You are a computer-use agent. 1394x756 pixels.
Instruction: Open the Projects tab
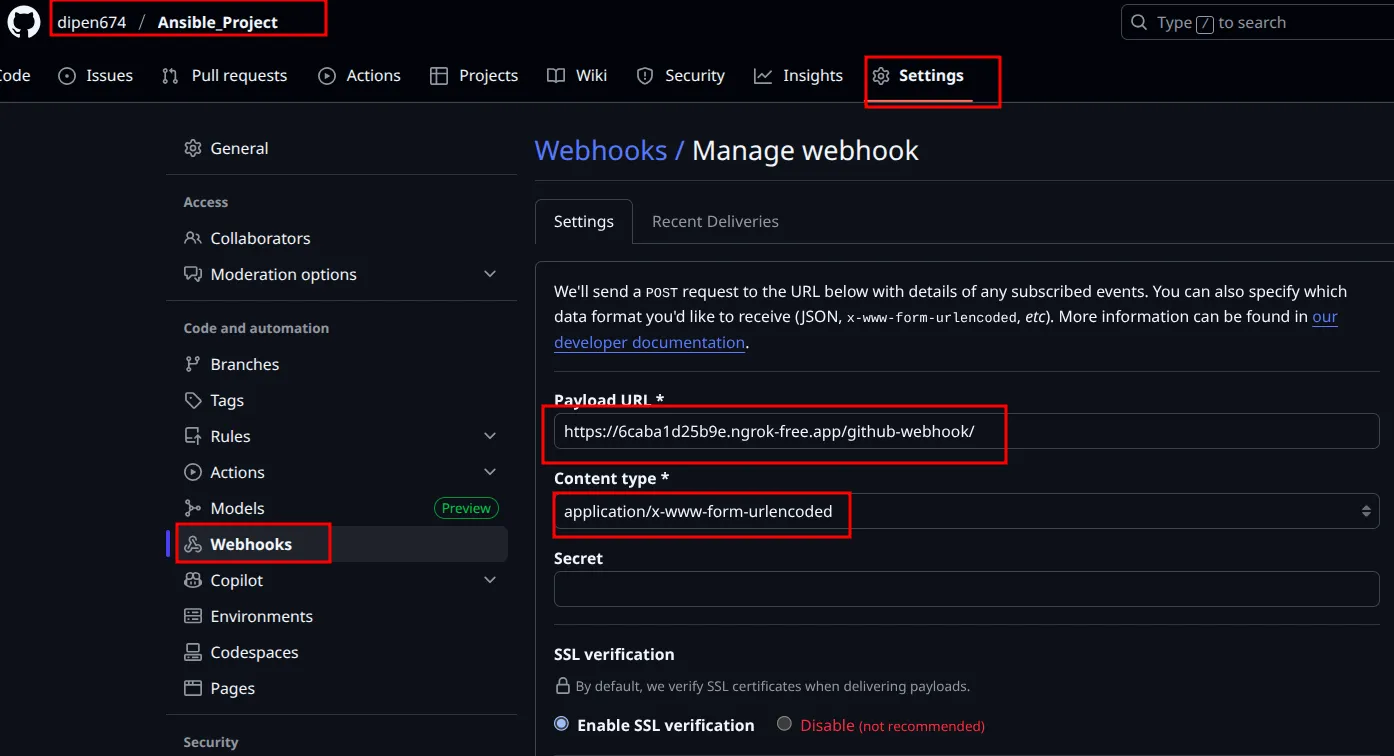(x=474, y=76)
